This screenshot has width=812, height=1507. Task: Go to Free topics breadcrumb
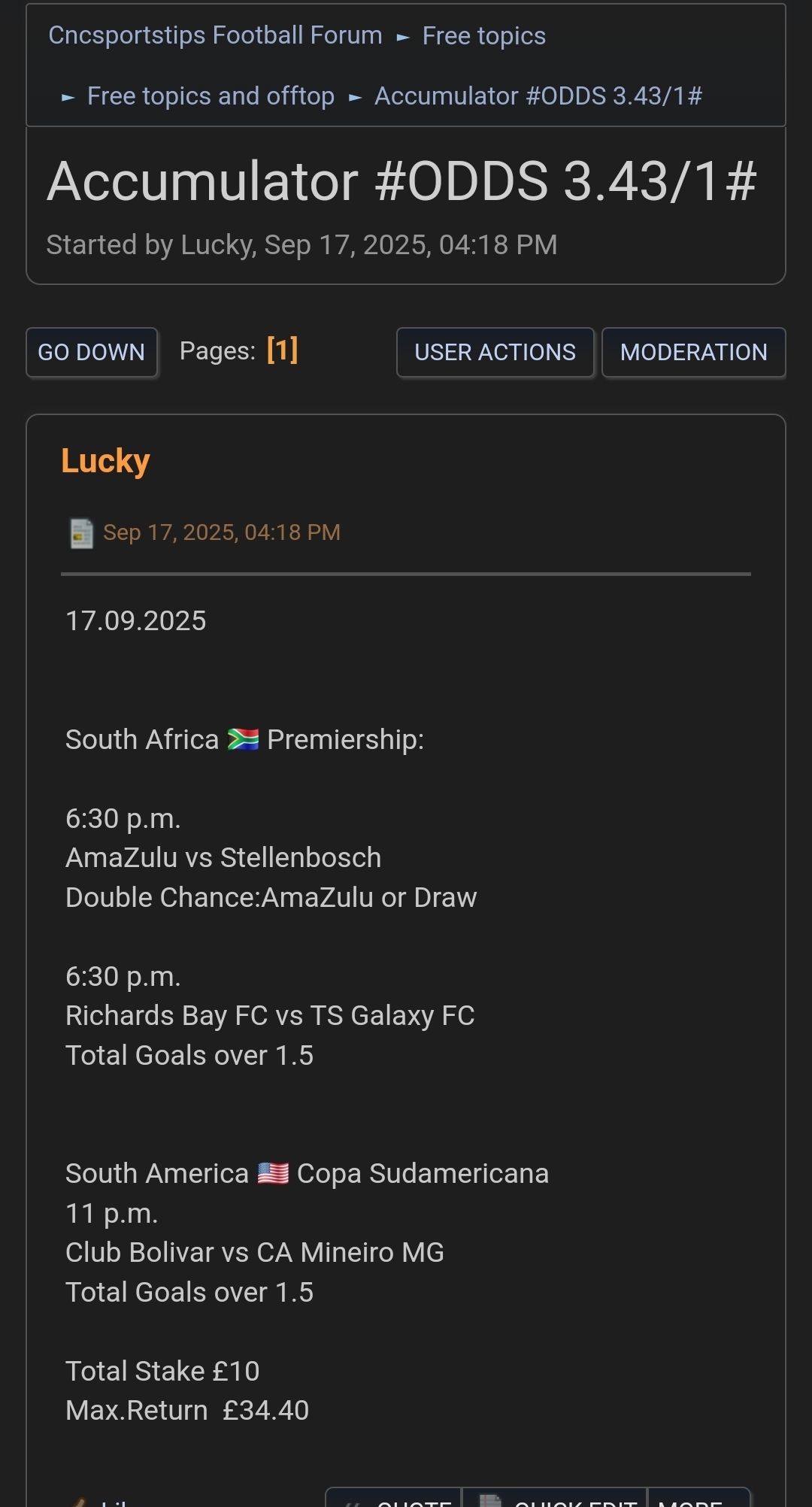point(483,35)
